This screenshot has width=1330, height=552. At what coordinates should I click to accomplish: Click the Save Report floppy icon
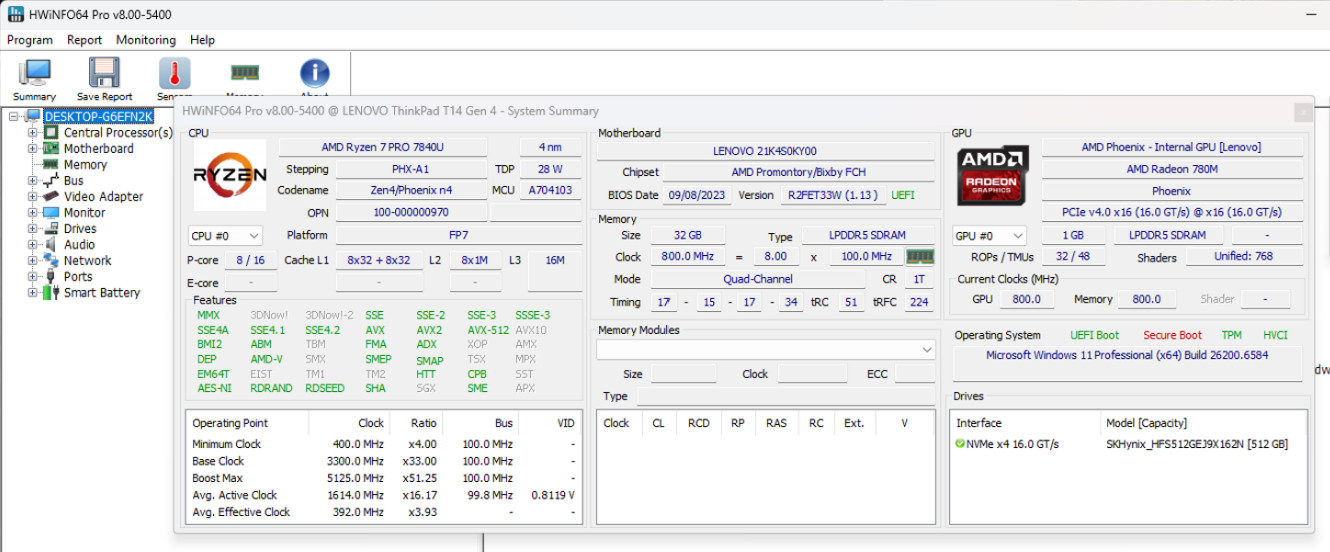pyautogui.click(x=104, y=73)
